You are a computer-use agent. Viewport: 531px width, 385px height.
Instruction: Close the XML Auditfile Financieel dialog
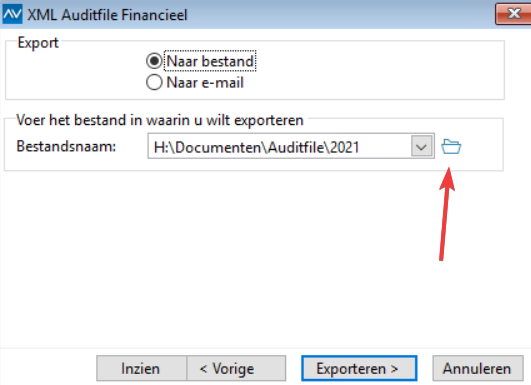pos(513,14)
